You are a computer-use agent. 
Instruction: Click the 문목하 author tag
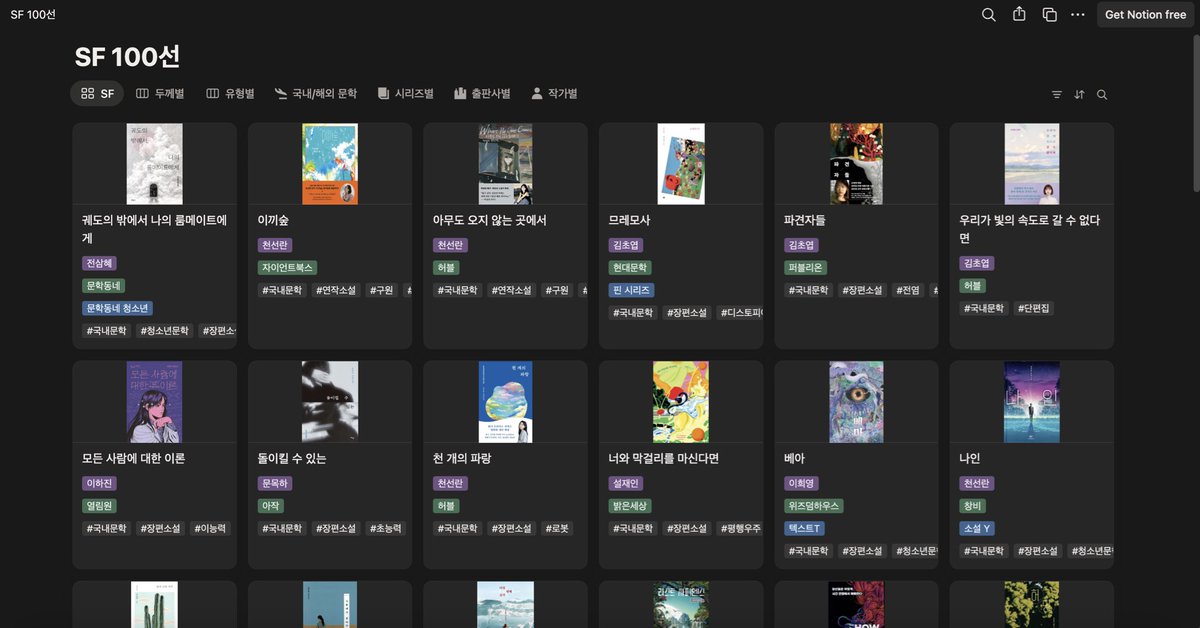[275, 483]
